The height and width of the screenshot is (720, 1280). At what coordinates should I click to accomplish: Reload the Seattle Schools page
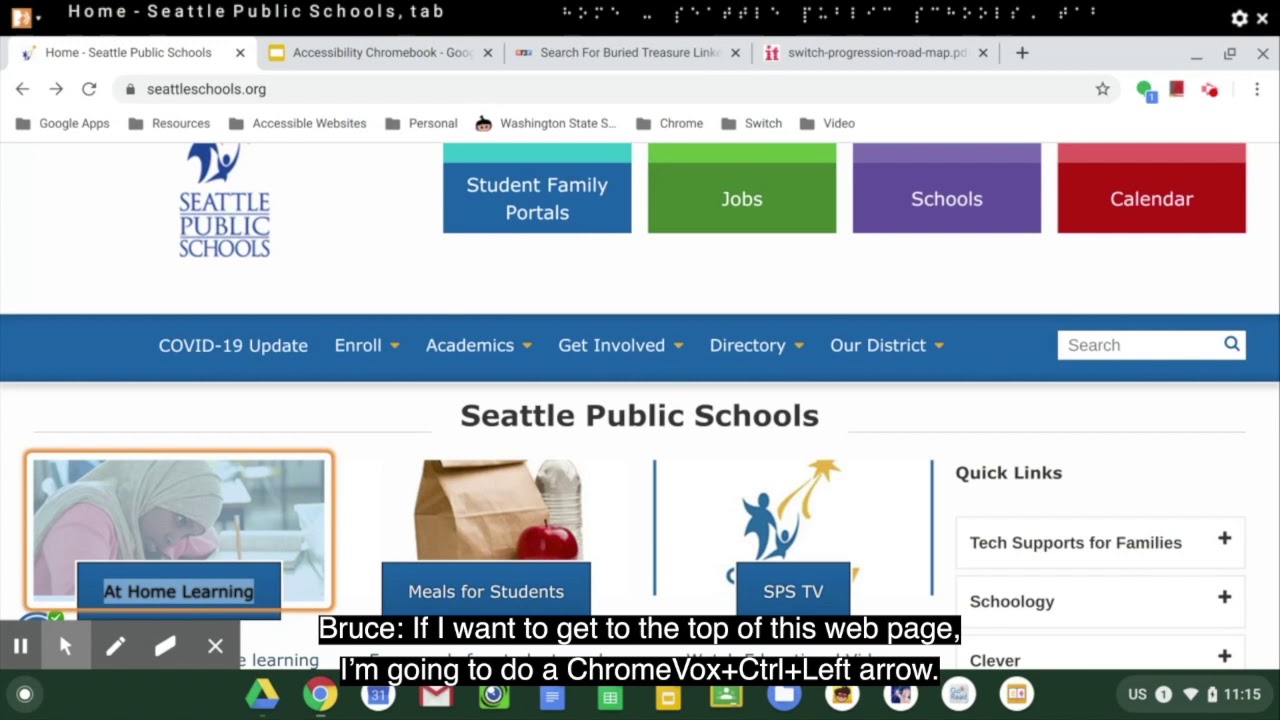(89, 89)
